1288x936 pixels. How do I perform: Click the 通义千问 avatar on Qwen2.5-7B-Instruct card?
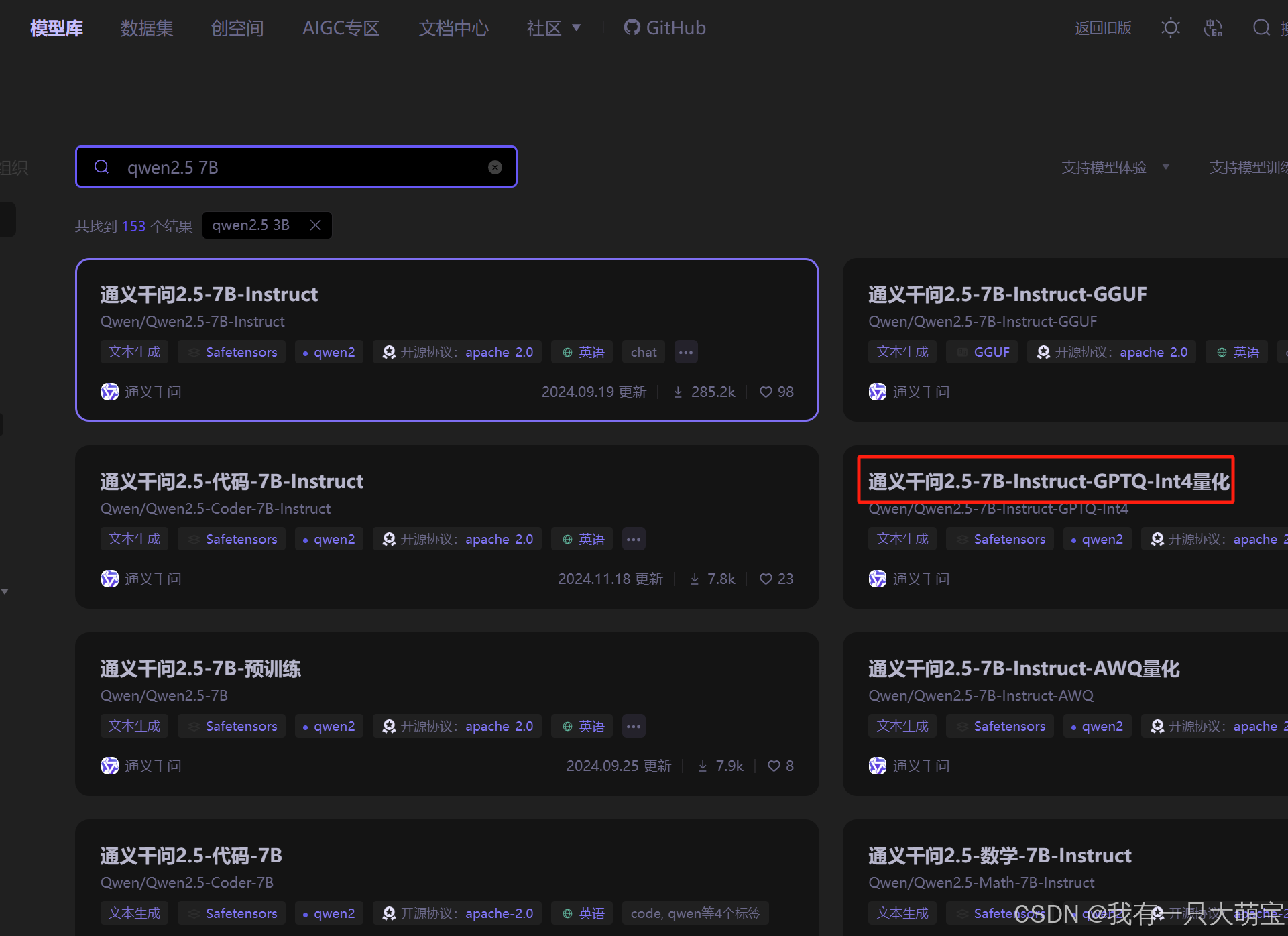click(109, 392)
